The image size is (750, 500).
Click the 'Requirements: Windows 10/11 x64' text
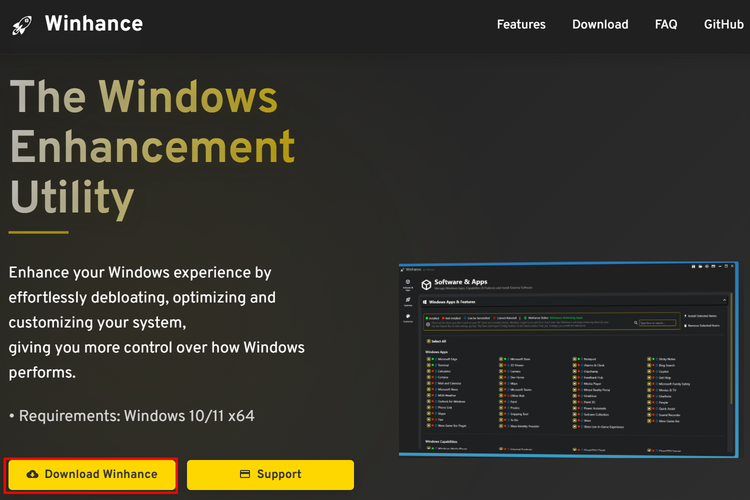(x=136, y=416)
